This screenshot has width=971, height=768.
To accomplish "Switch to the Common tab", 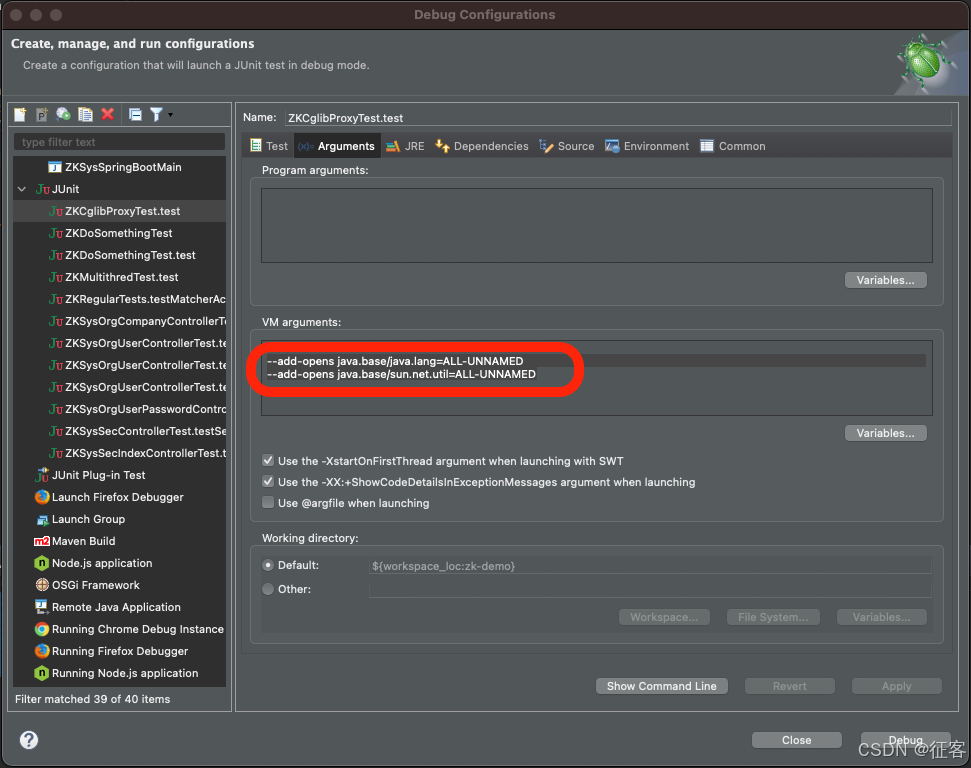I will (x=733, y=146).
